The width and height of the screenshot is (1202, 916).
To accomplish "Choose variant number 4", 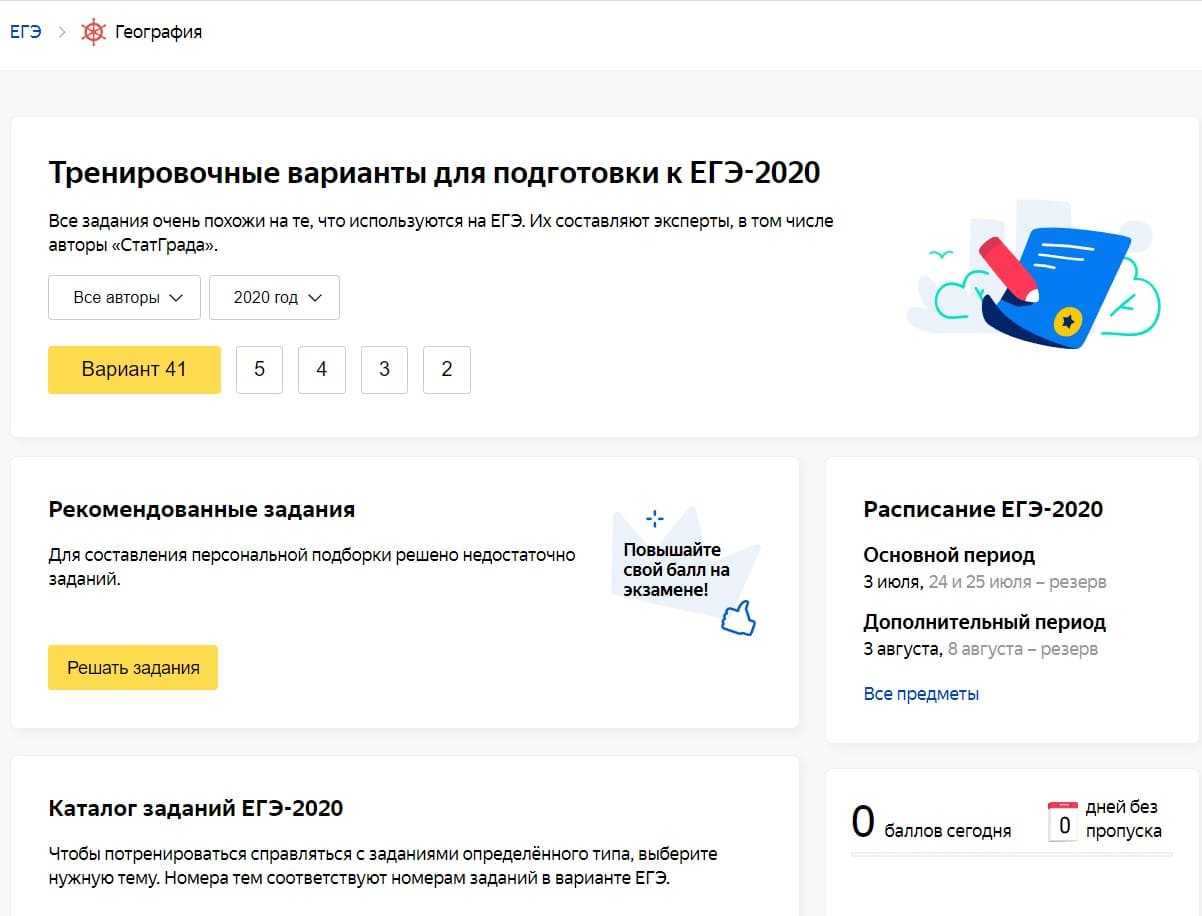I will pos(322,369).
